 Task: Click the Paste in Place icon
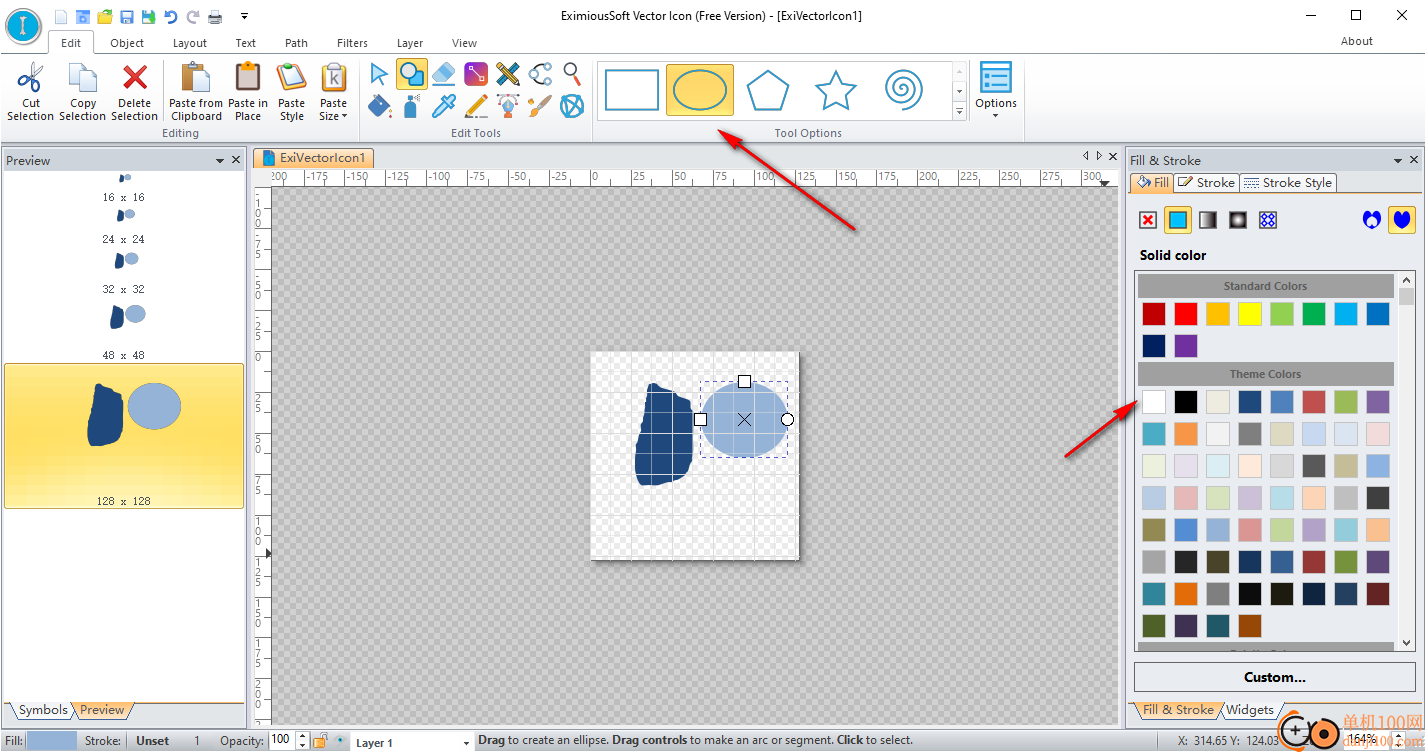[248, 78]
